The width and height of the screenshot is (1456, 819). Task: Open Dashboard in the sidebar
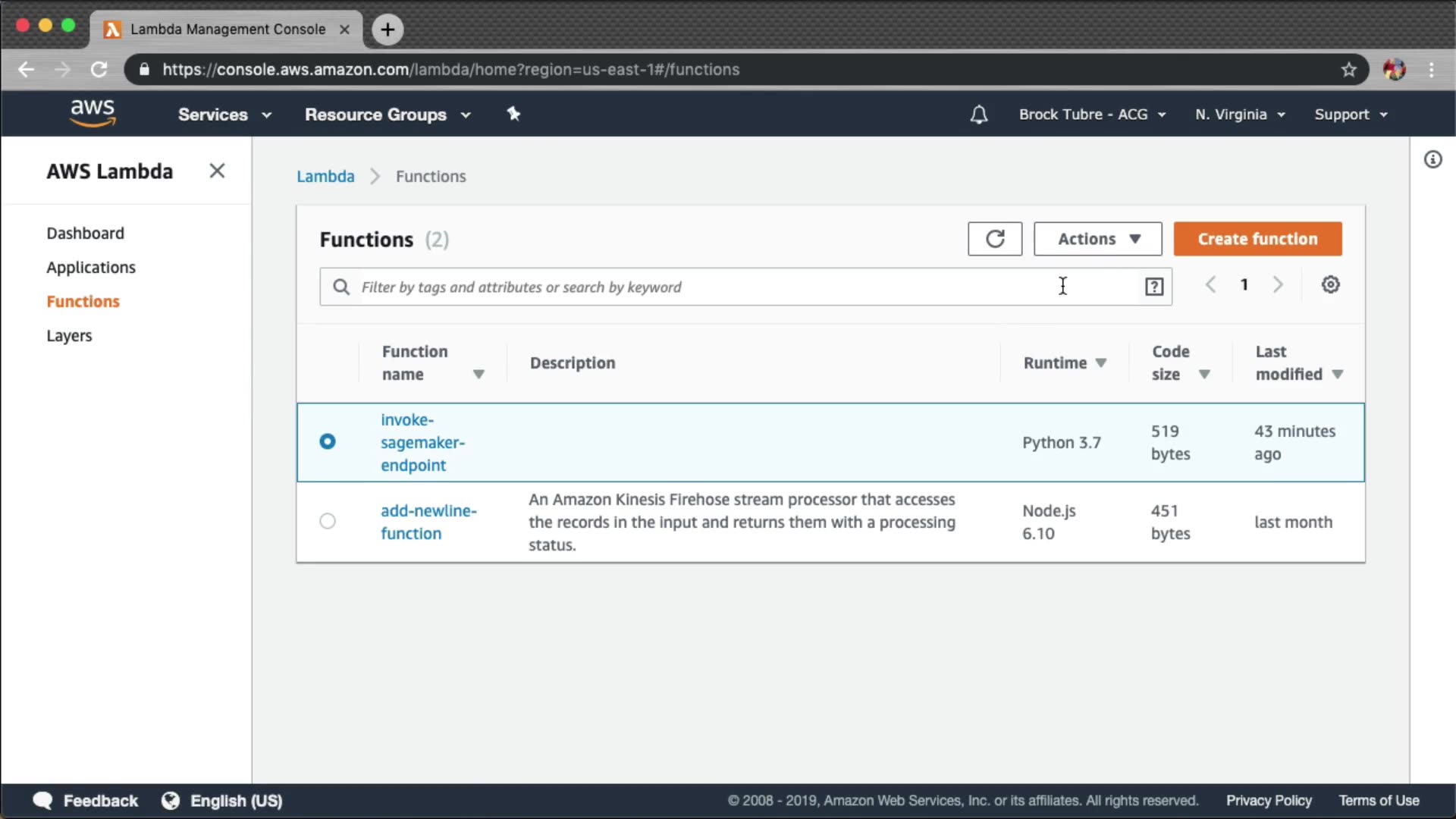pos(85,233)
